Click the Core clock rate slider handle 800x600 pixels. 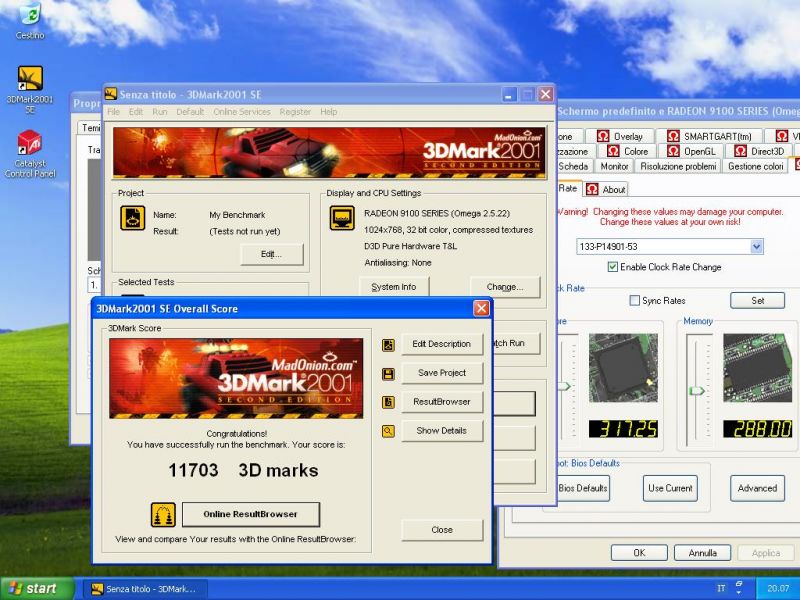[564, 386]
